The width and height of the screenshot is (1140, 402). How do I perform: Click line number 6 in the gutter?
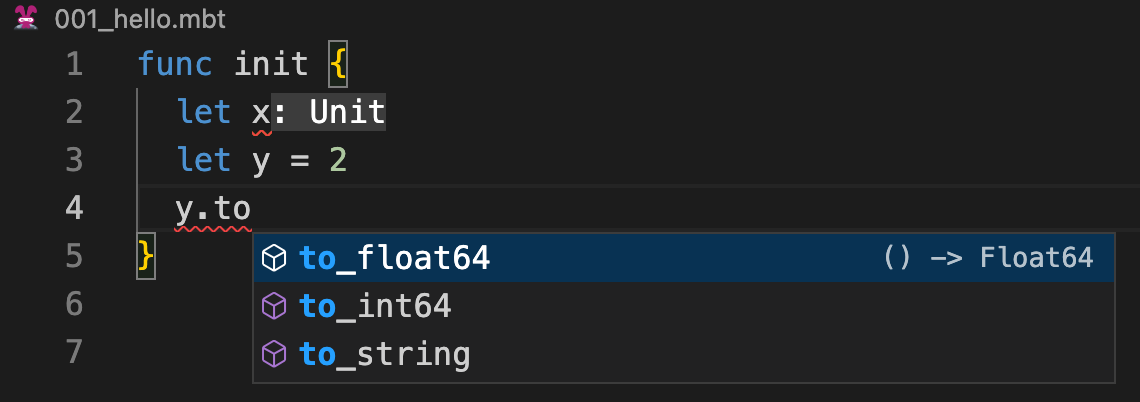point(73,304)
